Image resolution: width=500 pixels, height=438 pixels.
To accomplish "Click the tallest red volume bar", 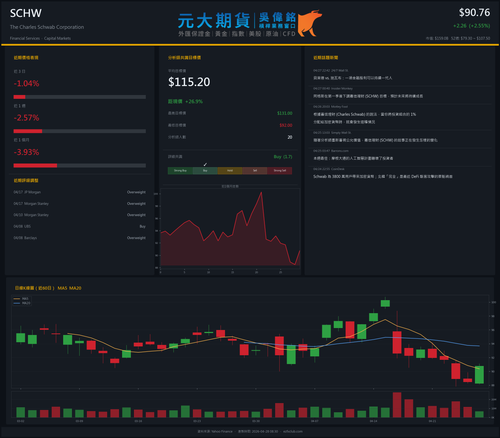I will [397, 405].
